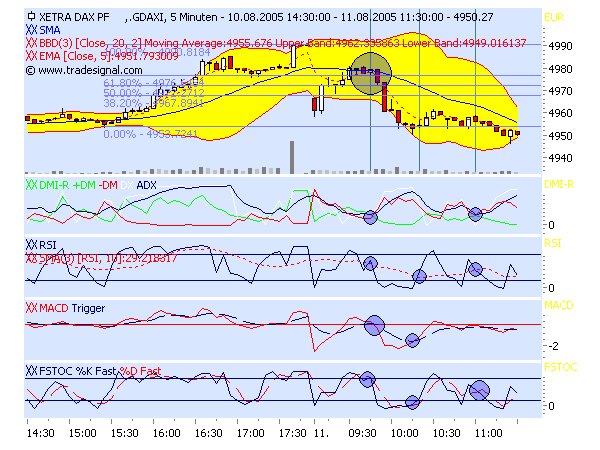The height and width of the screenshot is (450, 600).
Task: Click the red XX icon beside EMA [Close, 5]
Action: tap(32, 56)
